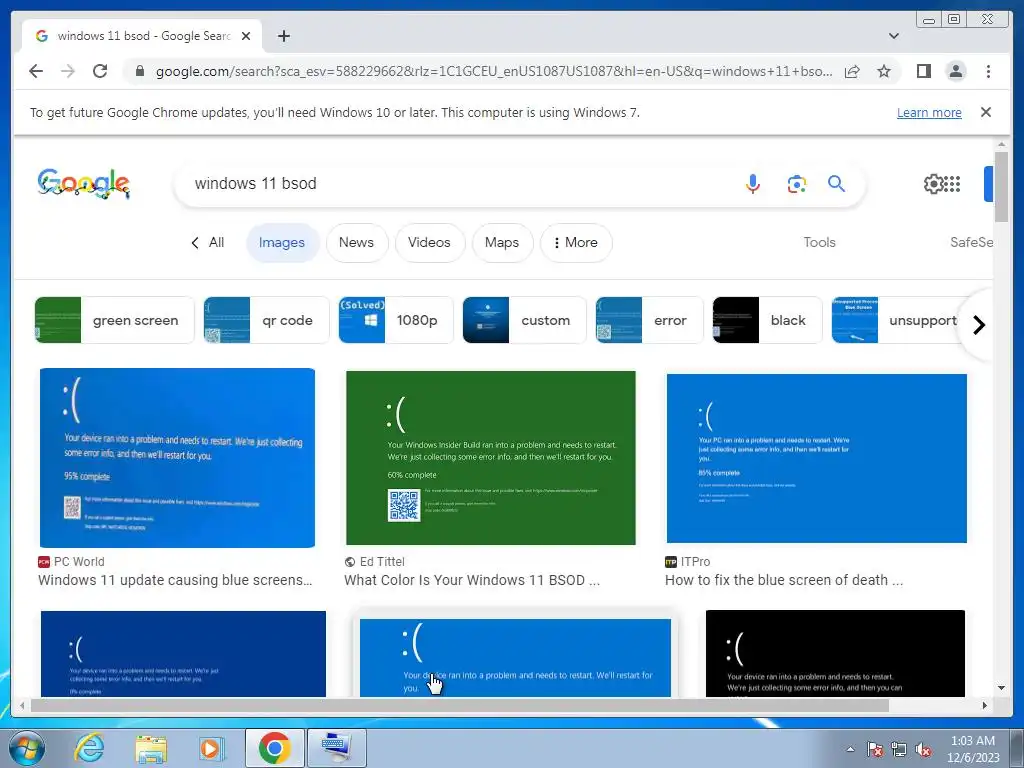The width and height of the screenshot is (1024, 768).
Task: Launch Internet Explorer from taskbar
Action: (x=89, y=748)
